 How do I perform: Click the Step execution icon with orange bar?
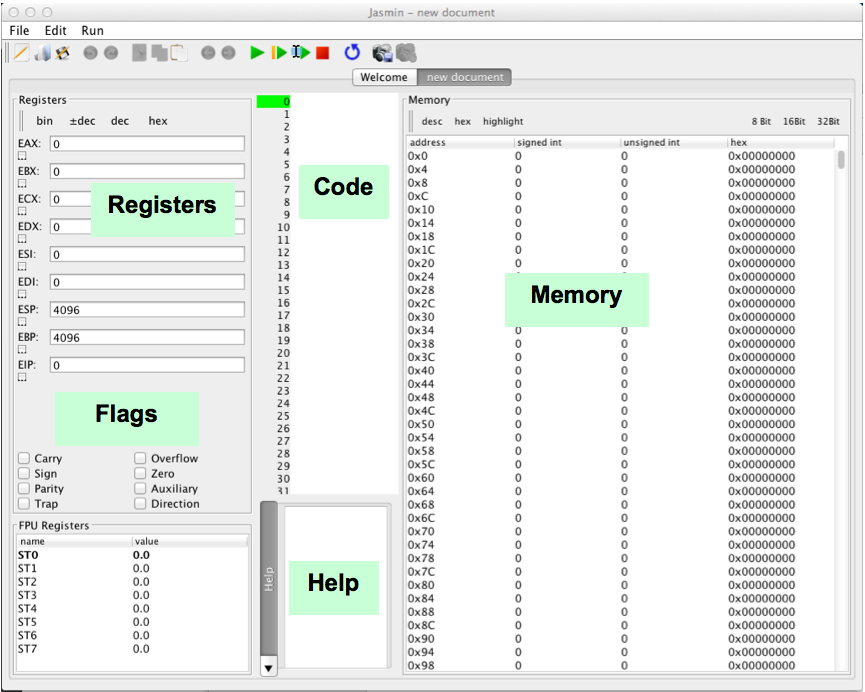click(279, 52)
